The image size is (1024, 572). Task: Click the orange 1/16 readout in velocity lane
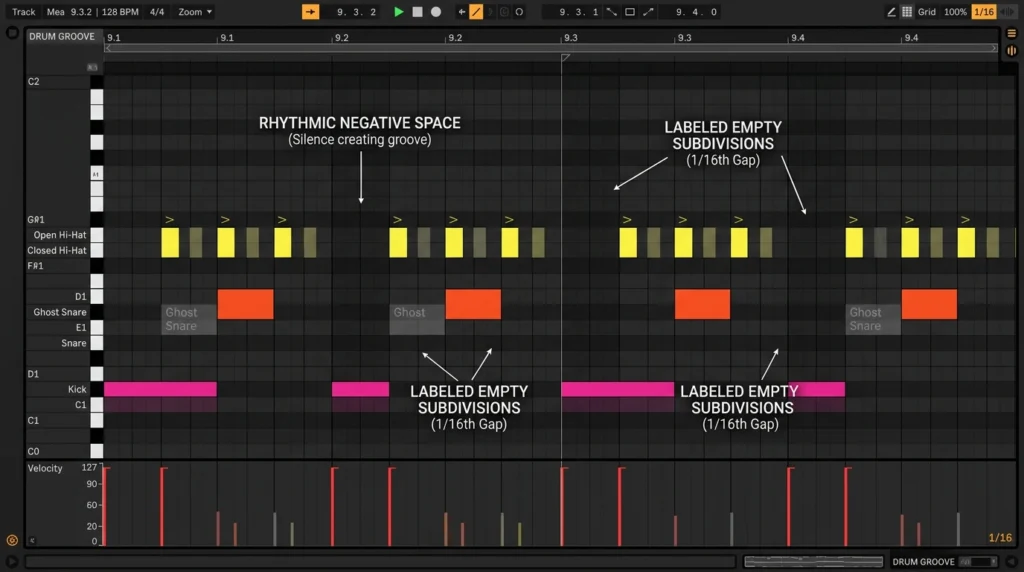click(x=1000, y=537)
